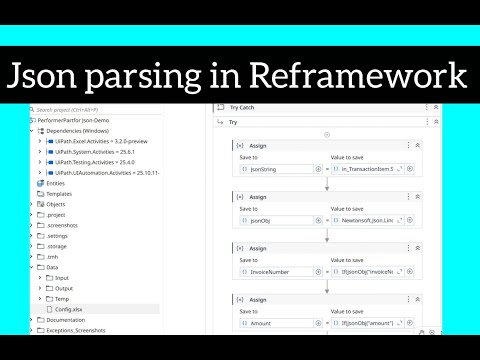Click plus button beside InvoiceNumber field
Viewport: 480px width, 360px height.
(x=318, y=272)
